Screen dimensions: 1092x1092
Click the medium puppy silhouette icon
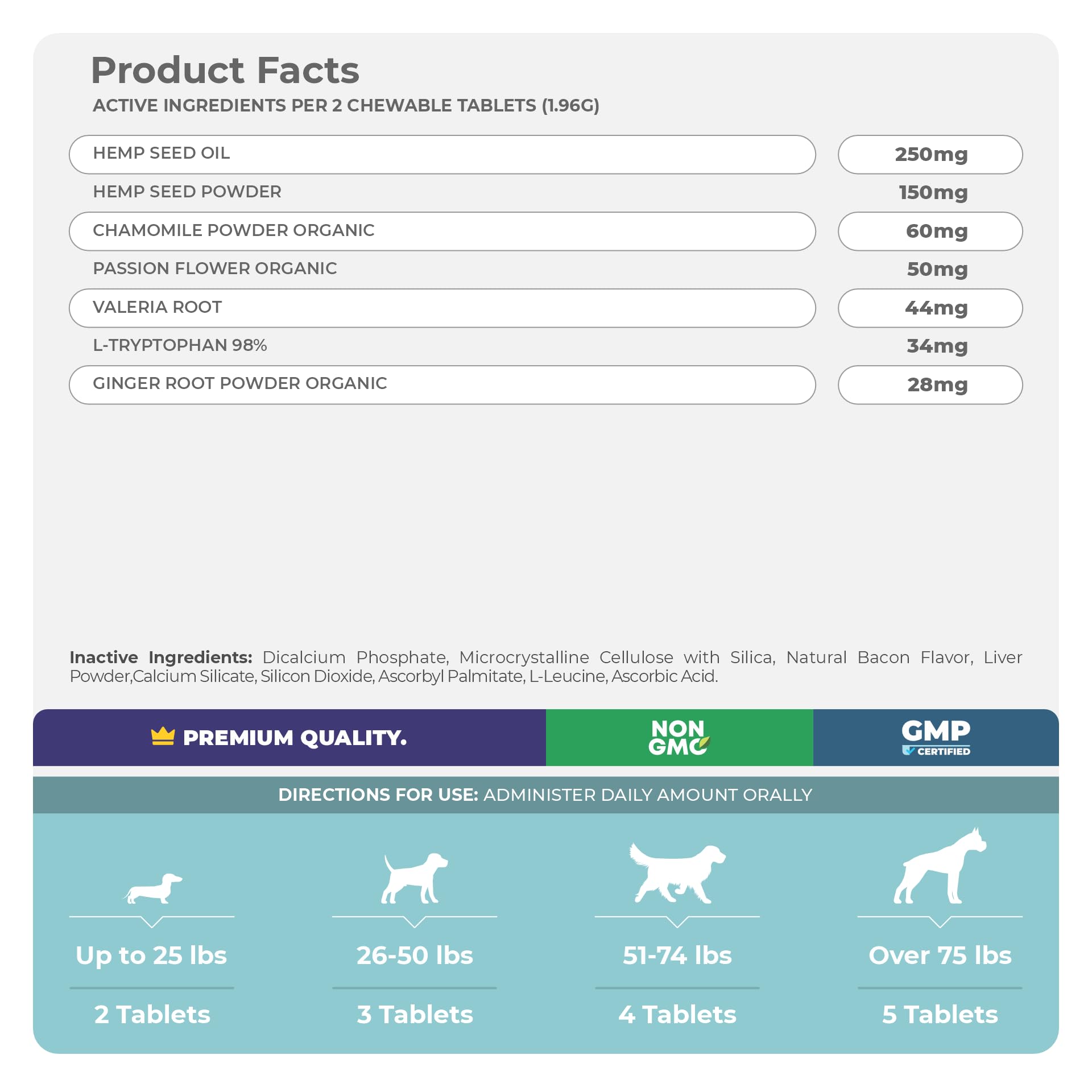414,878
